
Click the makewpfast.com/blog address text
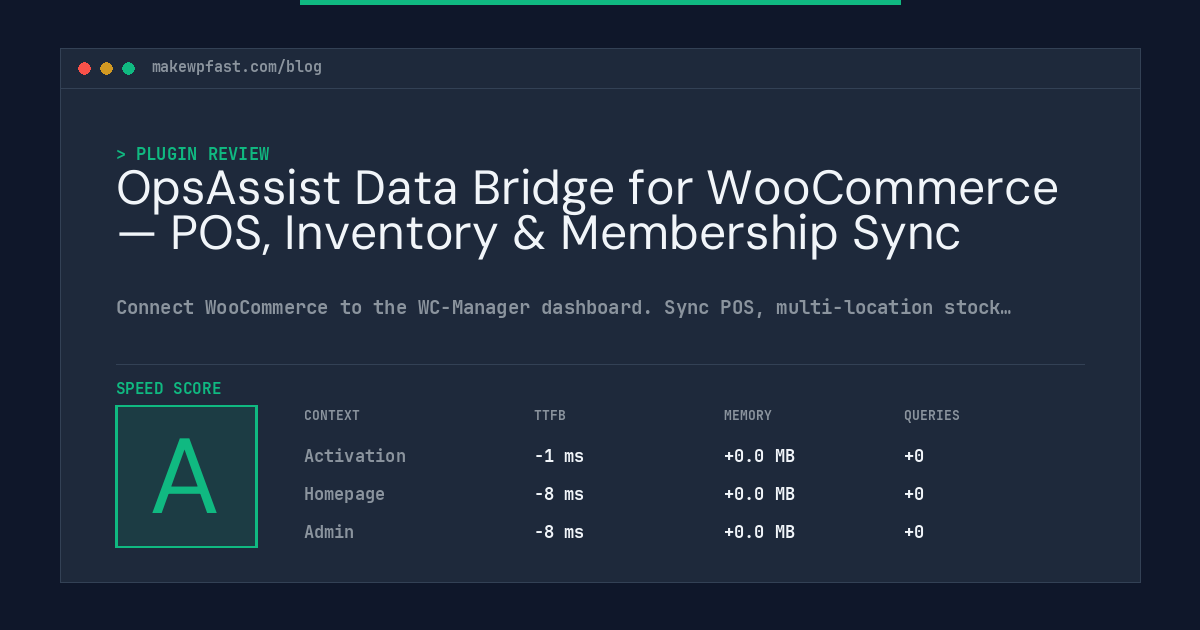tap(237, 67)
